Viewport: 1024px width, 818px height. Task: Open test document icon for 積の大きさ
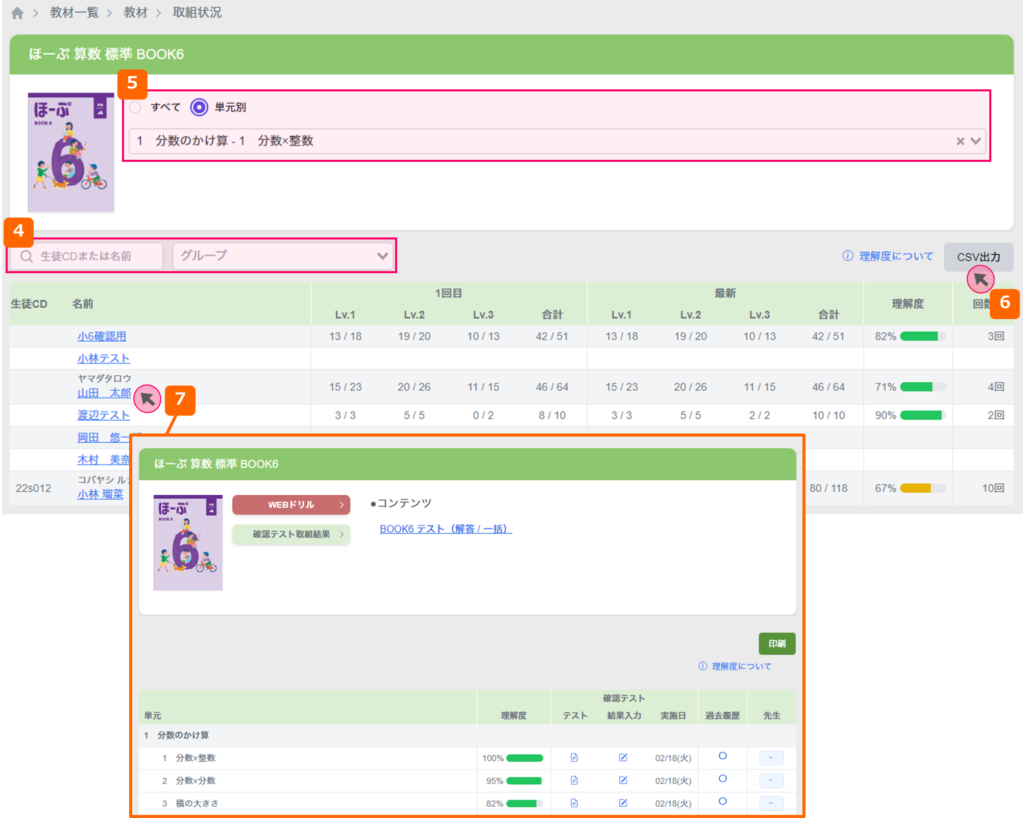pyautogui.click(x=574, y=803)
